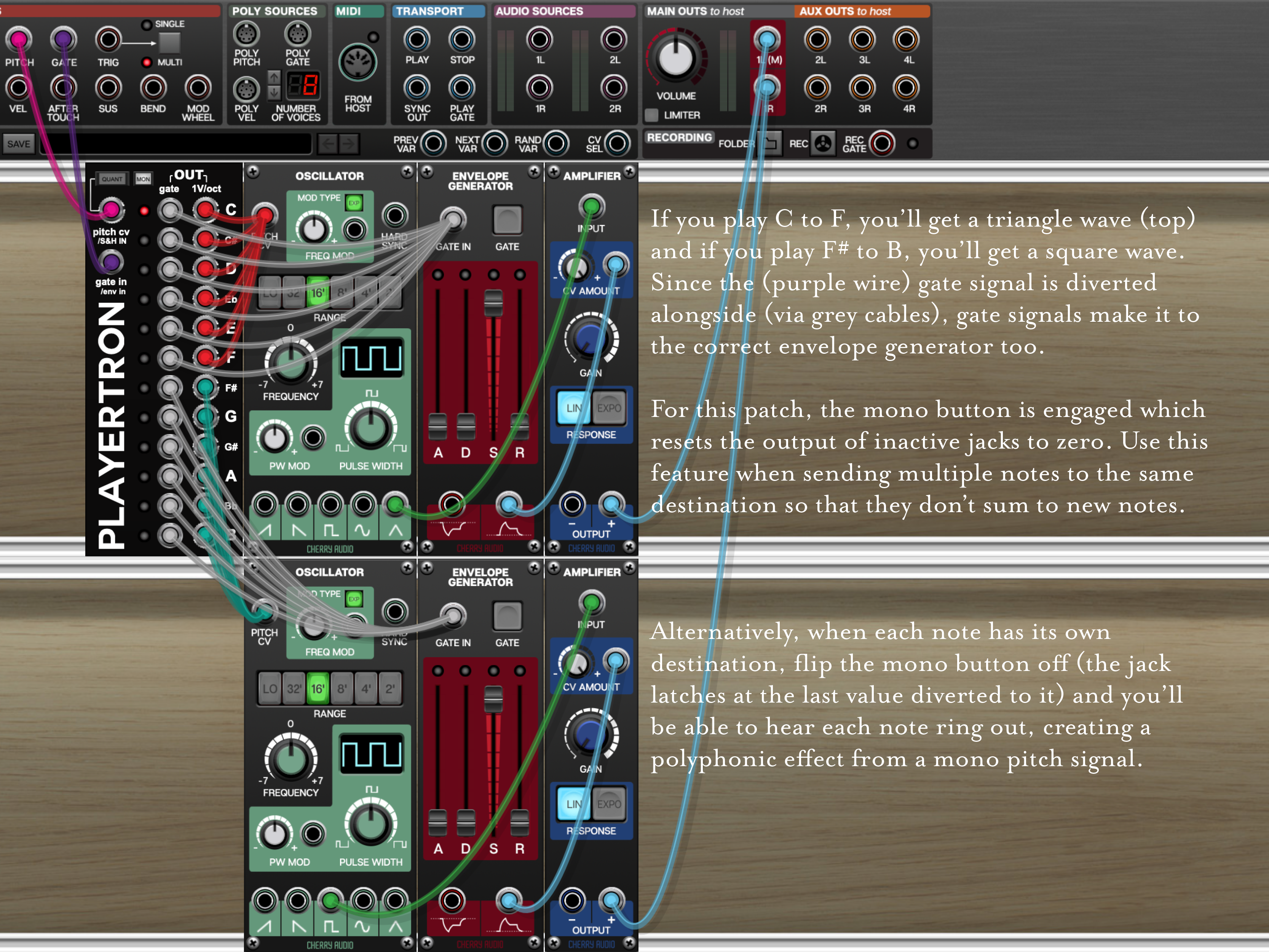1269x952 pixels.
Task: Click the MIDI FROM HOST DIN connector
Action: click(358, 63)
